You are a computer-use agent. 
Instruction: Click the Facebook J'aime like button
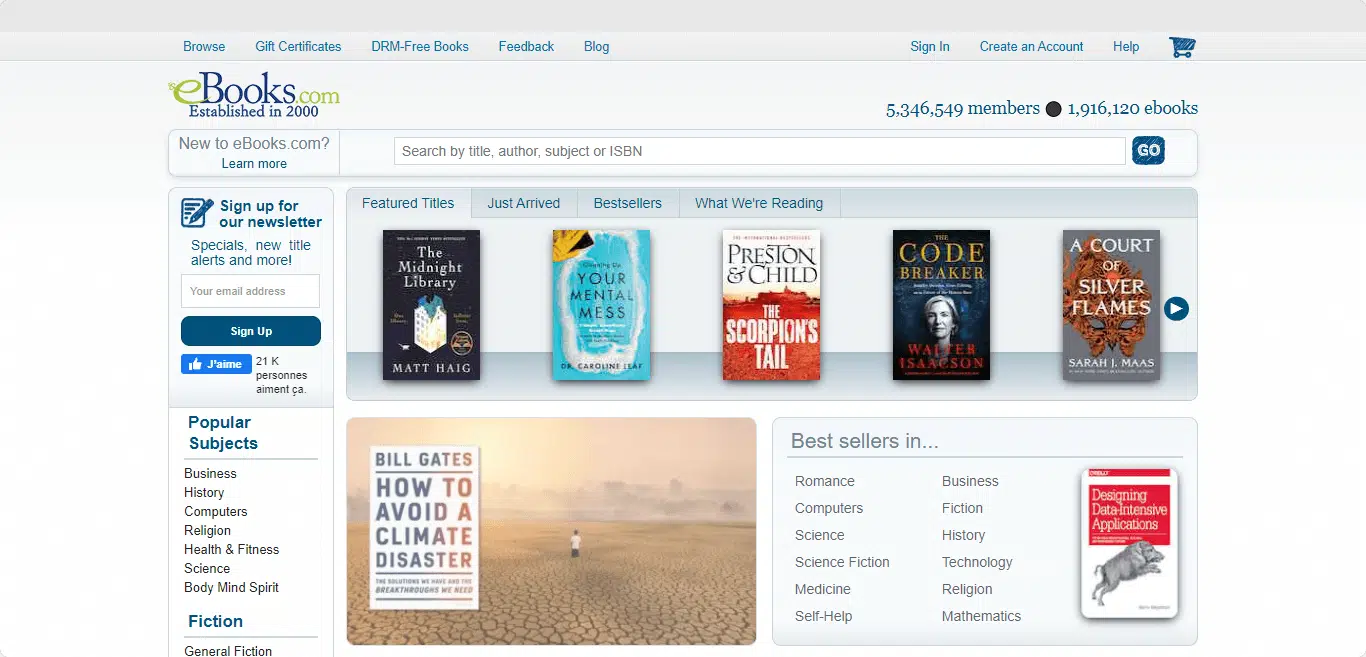tap(216, 364)
